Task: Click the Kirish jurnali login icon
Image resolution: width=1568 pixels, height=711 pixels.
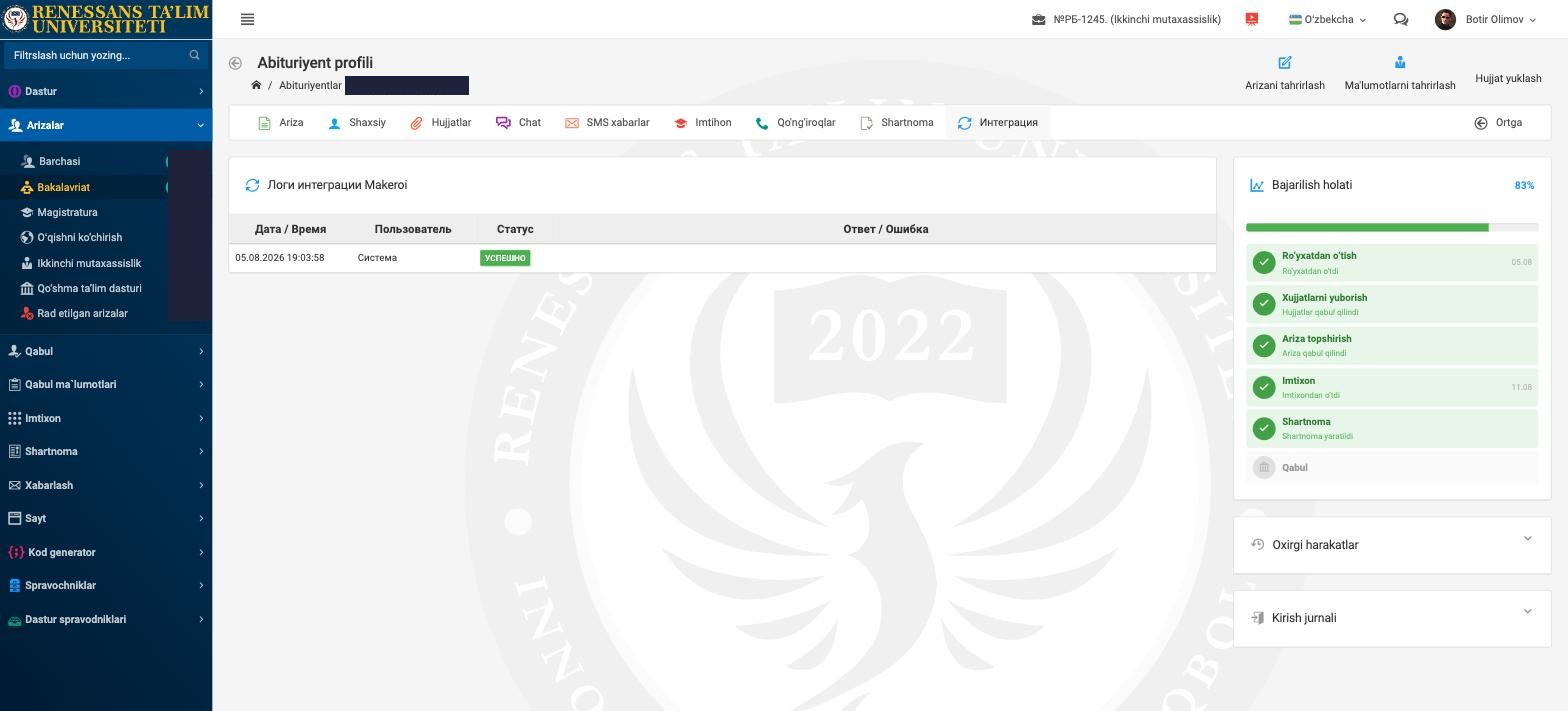Action: point(1258,617)
